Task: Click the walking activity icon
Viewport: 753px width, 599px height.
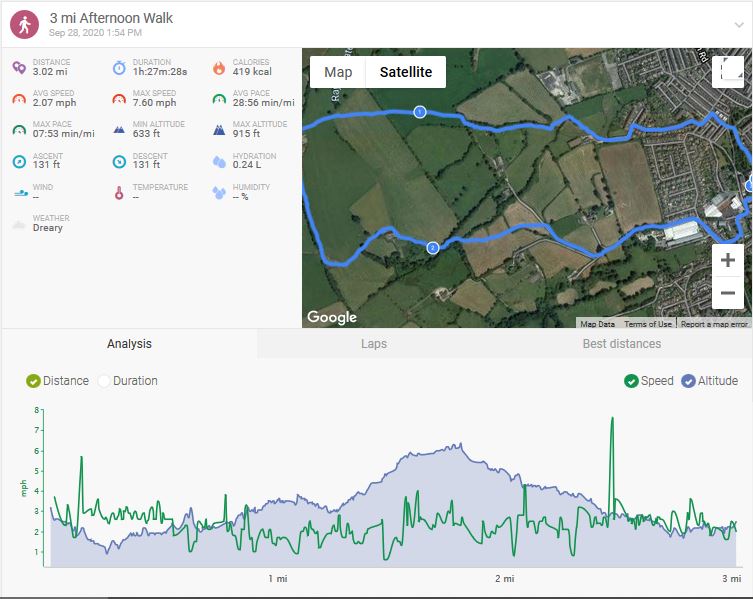Action: [24, 24]
